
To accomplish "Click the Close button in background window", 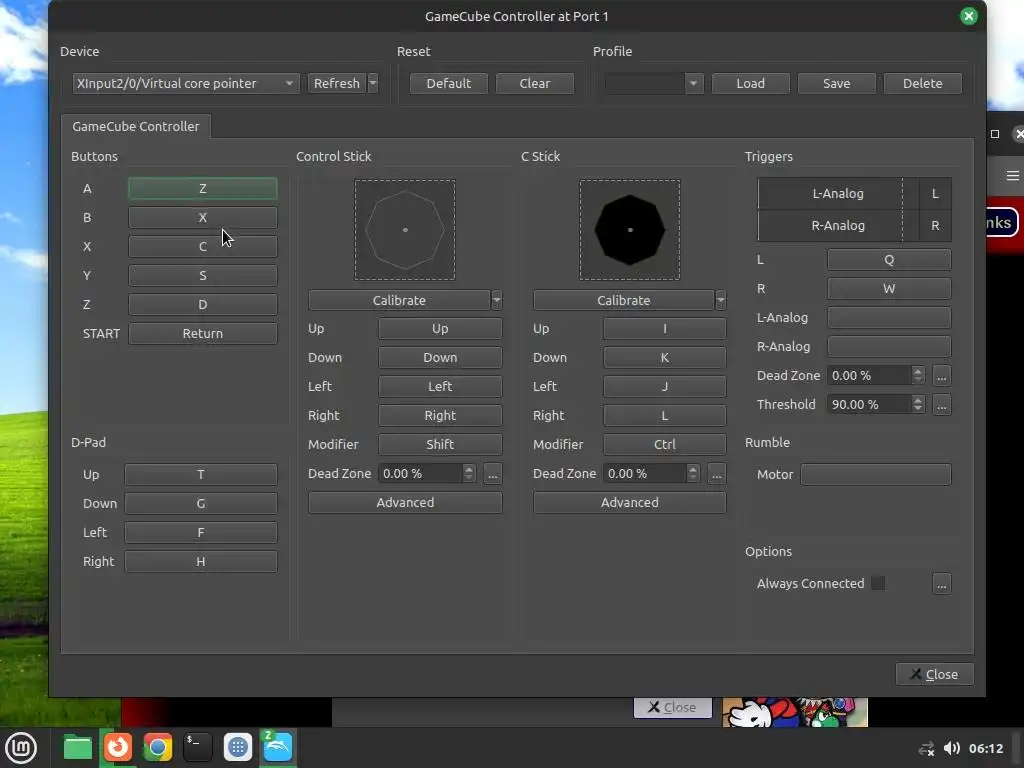I will click(x=673, y=707).
